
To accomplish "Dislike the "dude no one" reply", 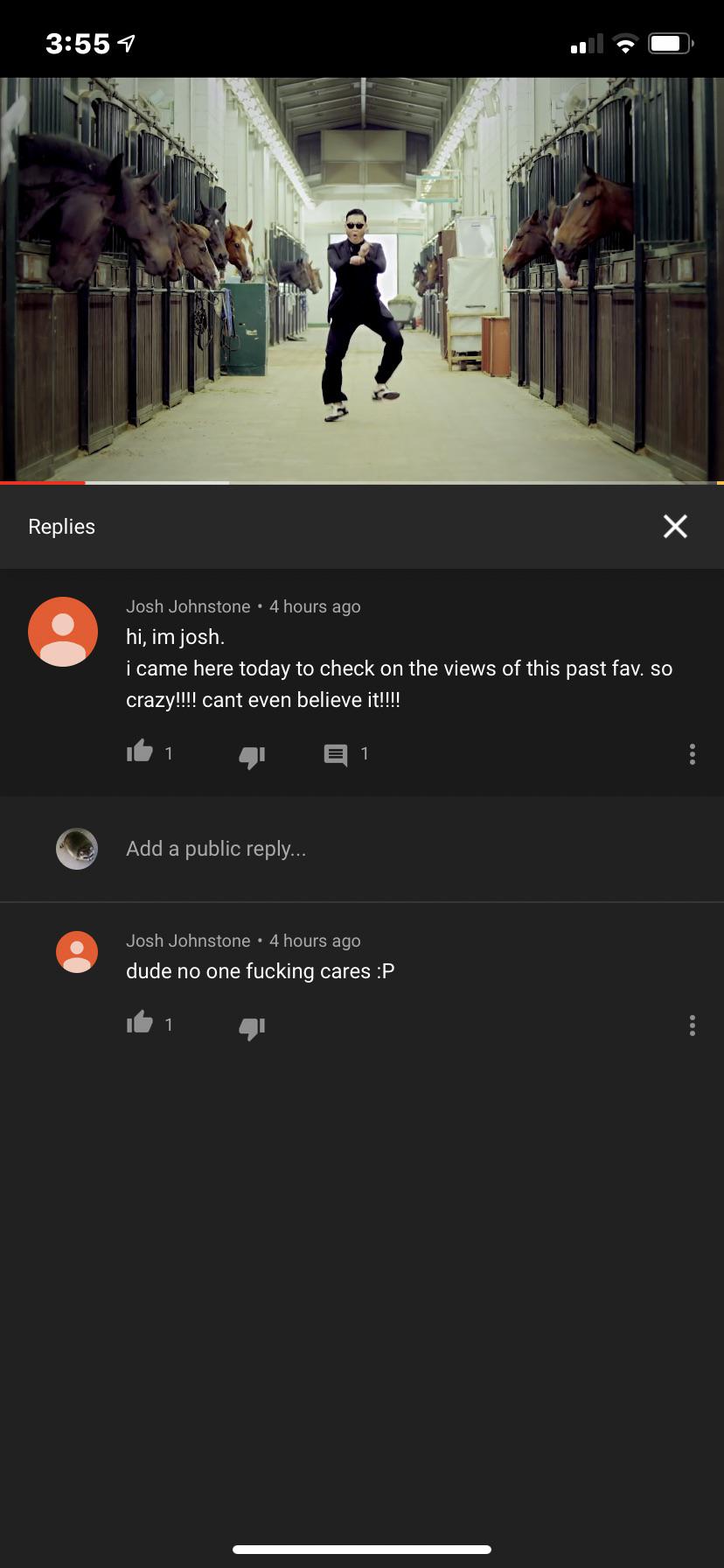I will [x=252, y=1027].
